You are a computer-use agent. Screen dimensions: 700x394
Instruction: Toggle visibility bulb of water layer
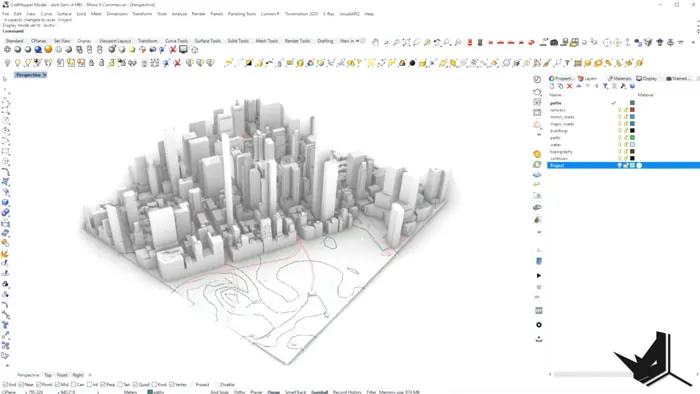pos(619,145)
